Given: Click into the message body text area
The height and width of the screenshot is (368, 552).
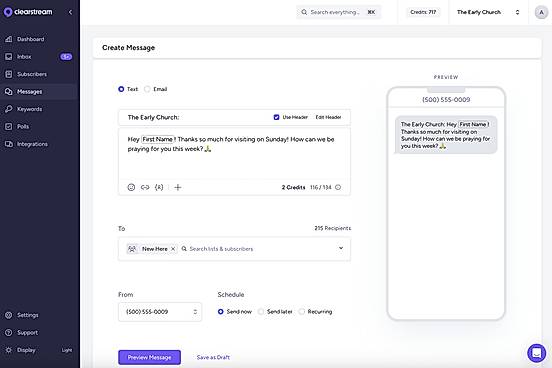Looking at the screenshot, I should (x=234, y=154).
